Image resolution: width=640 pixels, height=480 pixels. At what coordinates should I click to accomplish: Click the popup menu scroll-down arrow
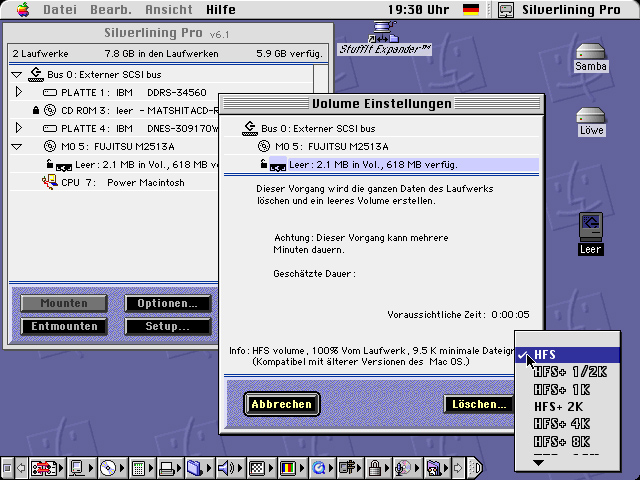pos(538,463)
